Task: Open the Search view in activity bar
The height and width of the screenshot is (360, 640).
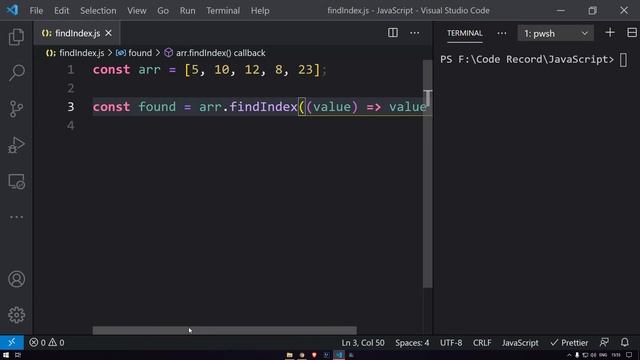Action: point(16,73)
